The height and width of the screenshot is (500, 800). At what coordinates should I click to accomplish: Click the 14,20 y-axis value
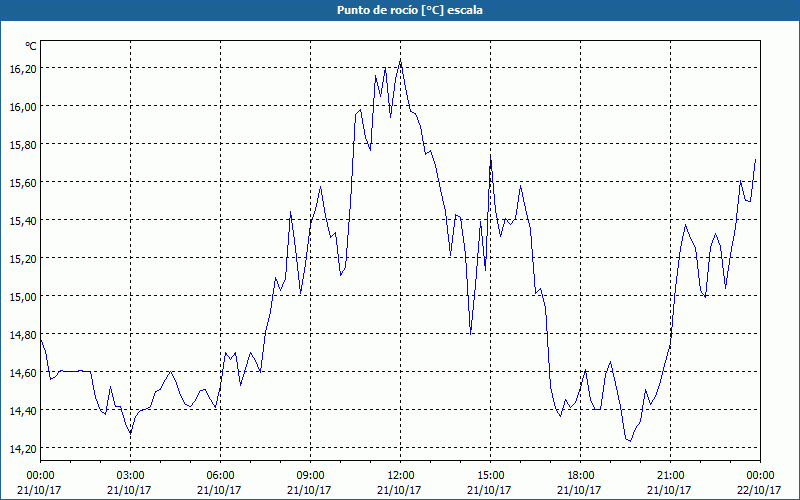pos(23,448)
